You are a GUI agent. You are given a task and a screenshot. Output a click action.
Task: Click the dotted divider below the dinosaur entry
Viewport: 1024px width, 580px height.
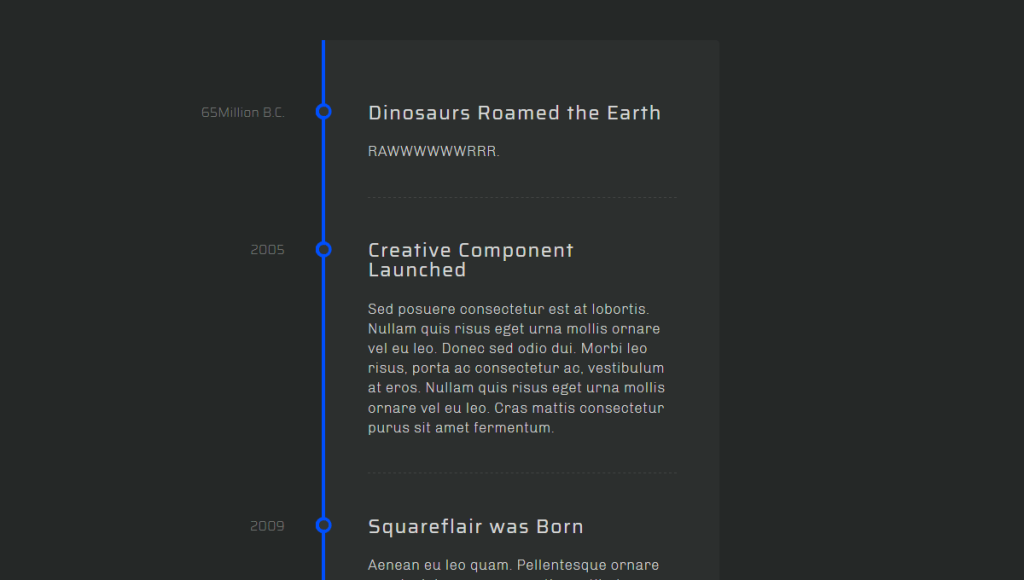coord(522,196)
